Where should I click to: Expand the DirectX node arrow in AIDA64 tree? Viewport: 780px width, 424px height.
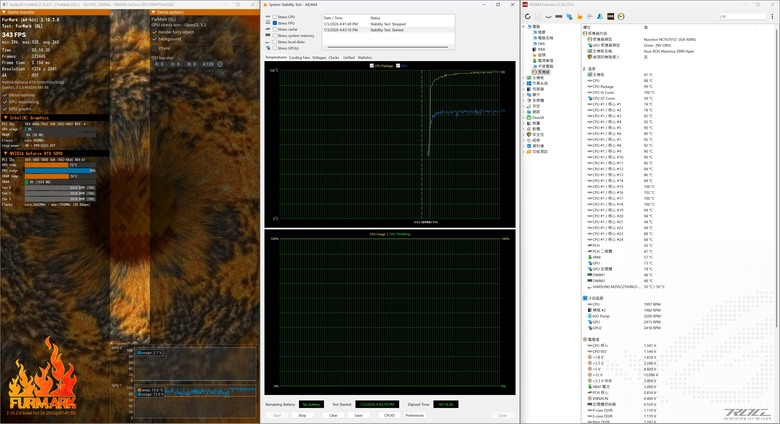click(x=524, y=117)
